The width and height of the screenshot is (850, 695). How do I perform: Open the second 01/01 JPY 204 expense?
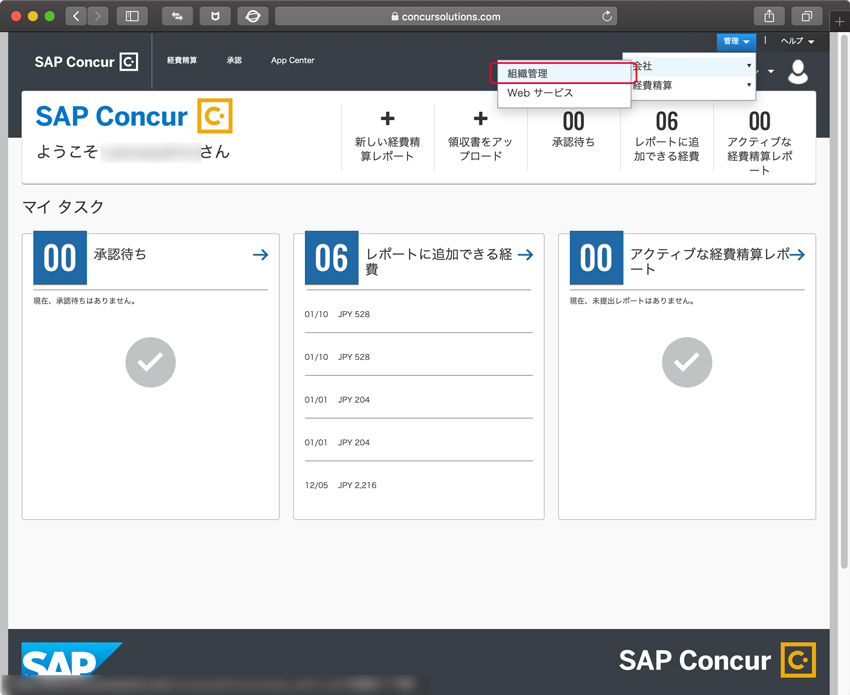tap(418, 442)
